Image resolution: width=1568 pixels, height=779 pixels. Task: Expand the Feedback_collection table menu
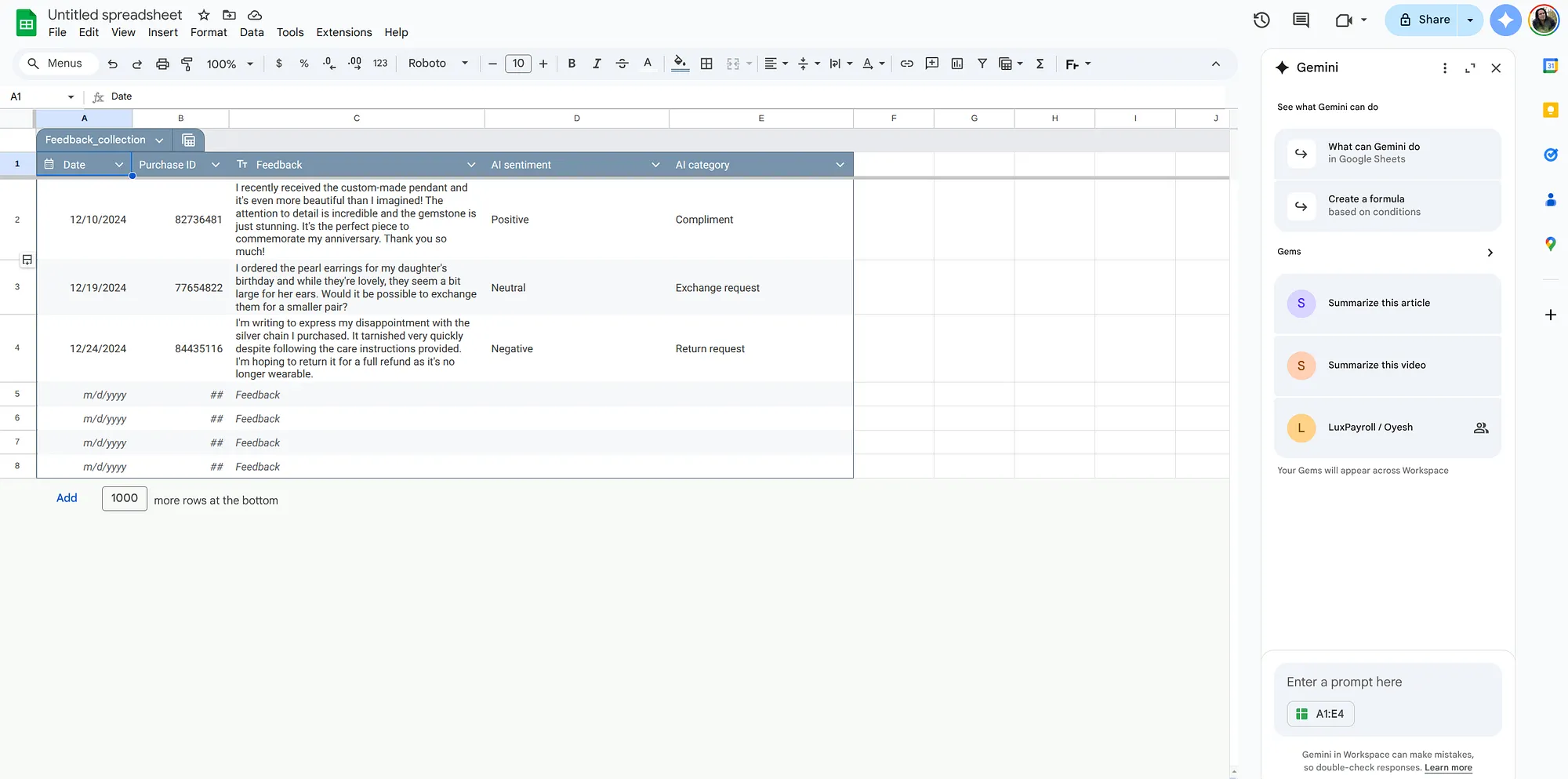coord(159,140)
